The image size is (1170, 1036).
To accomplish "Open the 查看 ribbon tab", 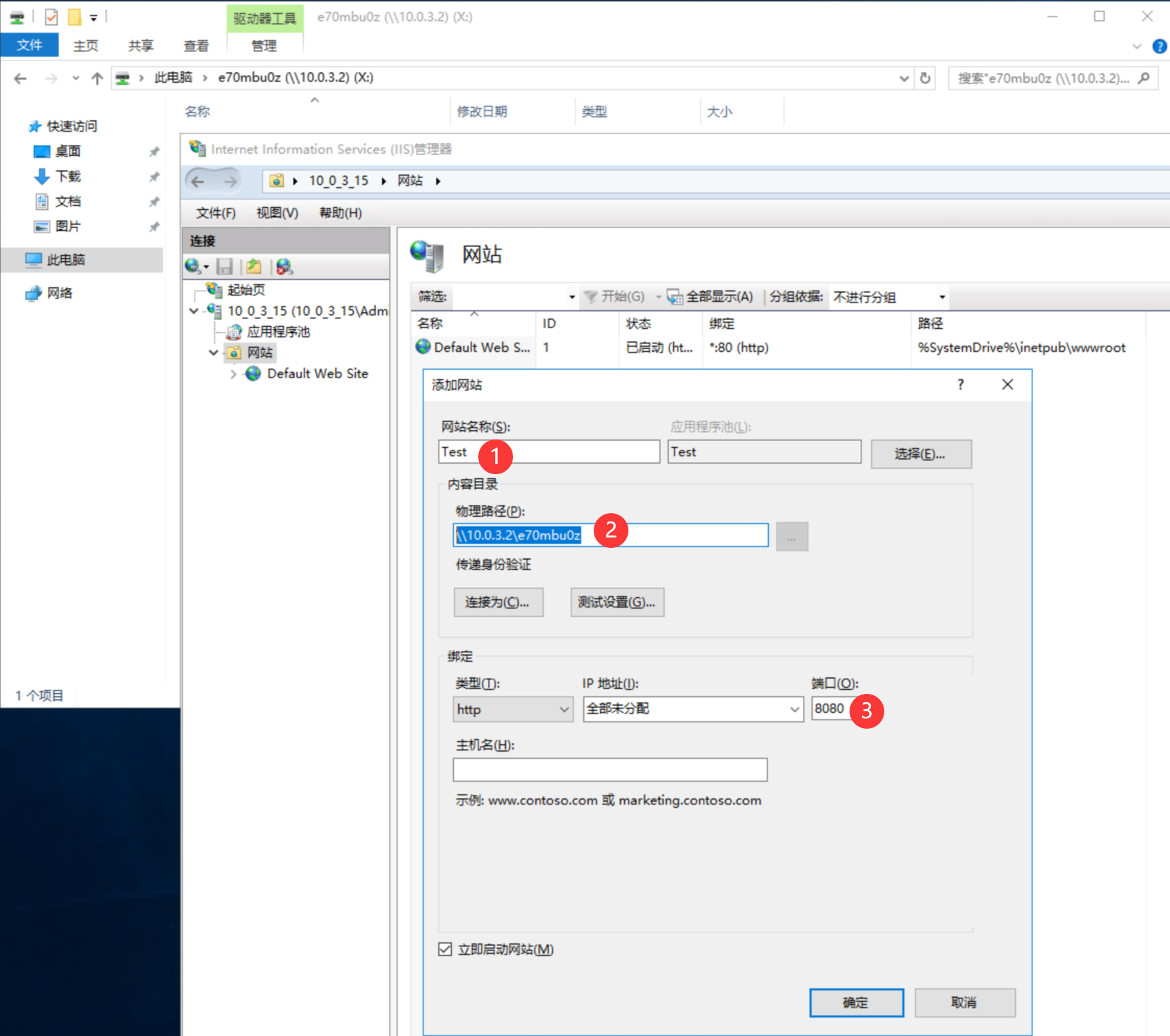I will [196, 46].
